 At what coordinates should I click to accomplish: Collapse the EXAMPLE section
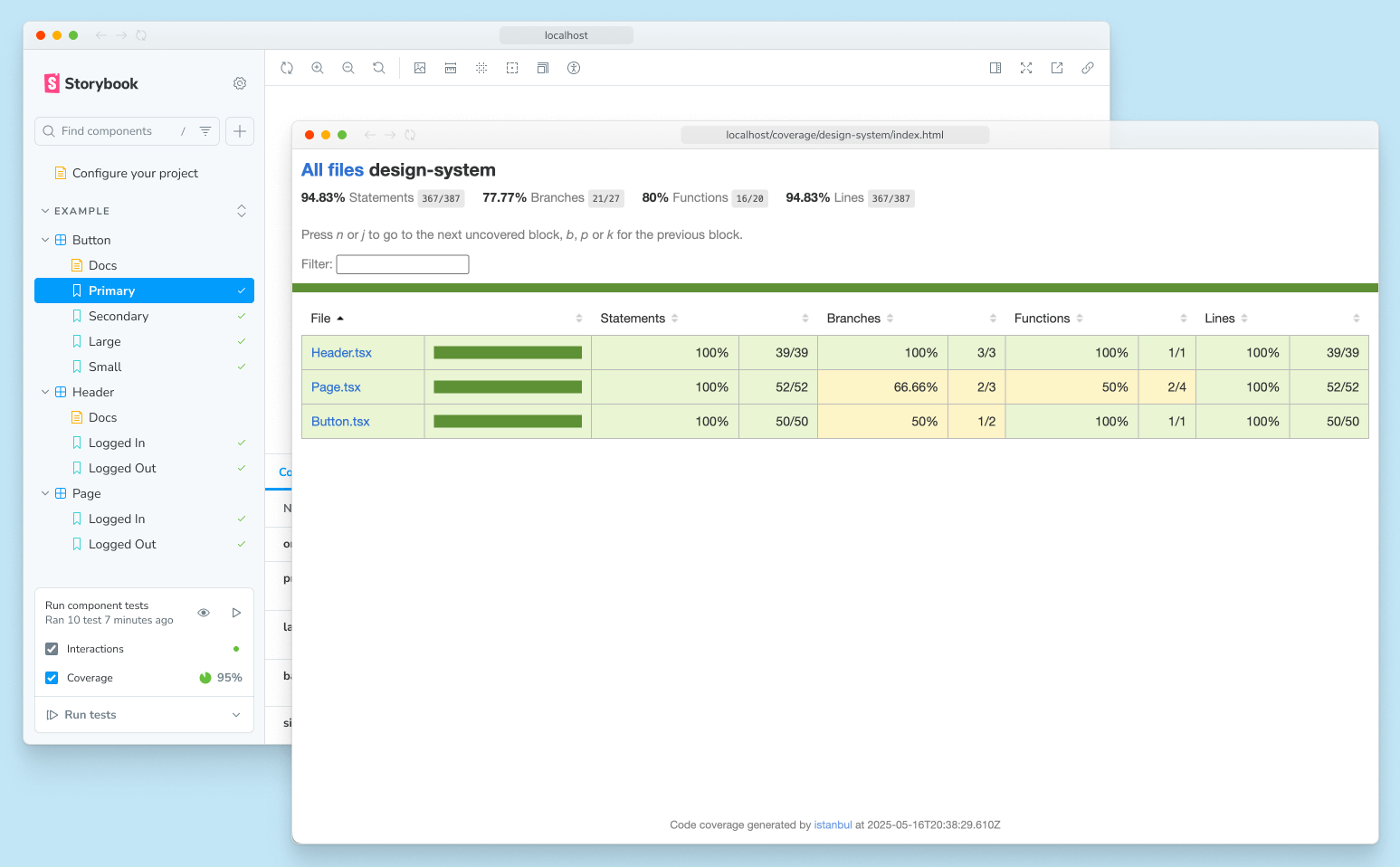(44, 210)
